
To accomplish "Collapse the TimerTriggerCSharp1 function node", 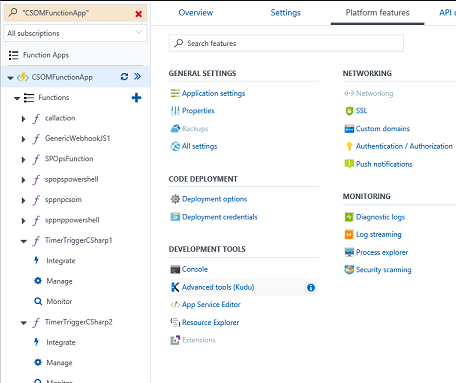I will tap(23, 241).
